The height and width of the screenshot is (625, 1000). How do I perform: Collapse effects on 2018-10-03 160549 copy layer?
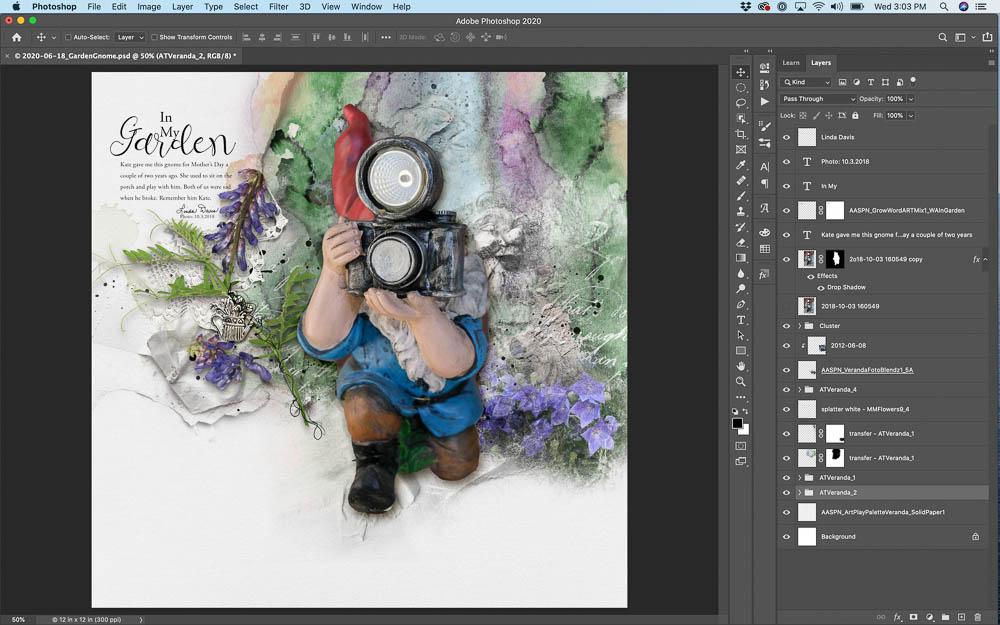point(985,260)
